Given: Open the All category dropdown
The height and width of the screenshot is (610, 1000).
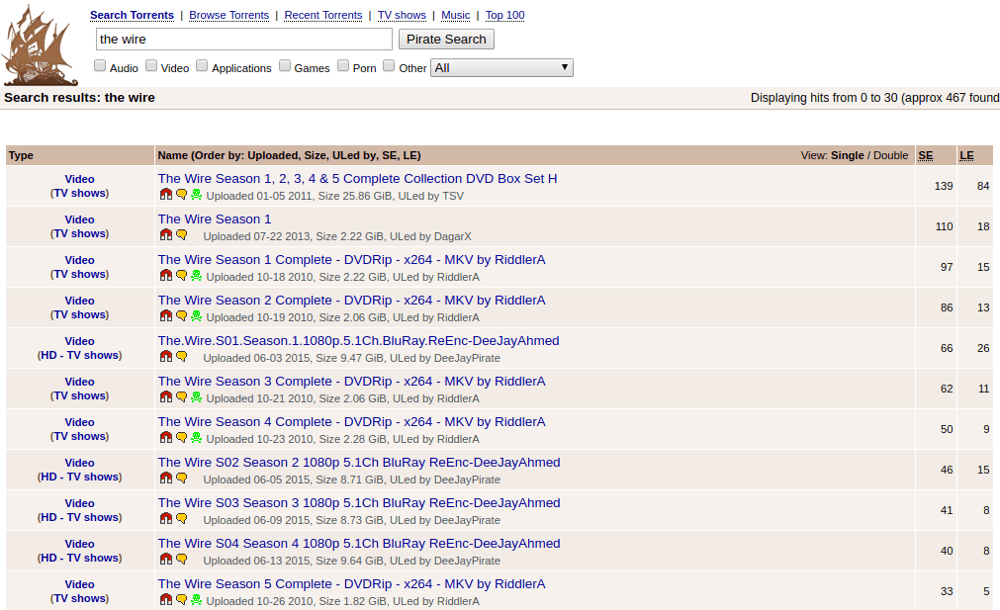Looking at the screenshot, I should click(501, 68).
